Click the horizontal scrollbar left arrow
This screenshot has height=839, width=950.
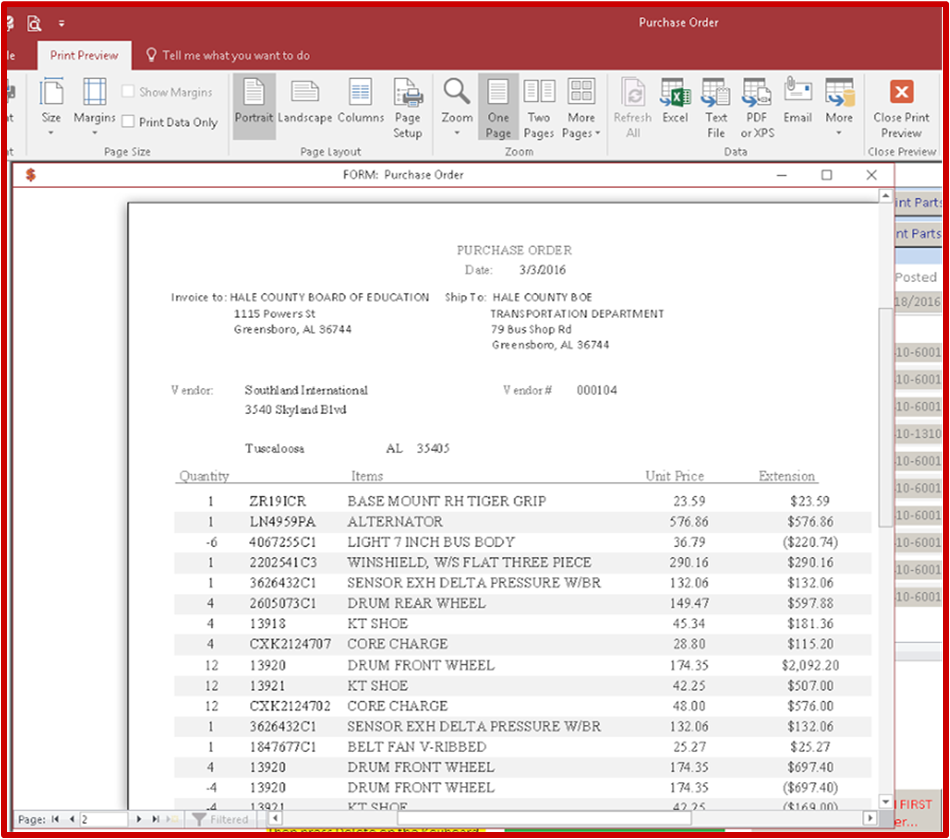275,818
